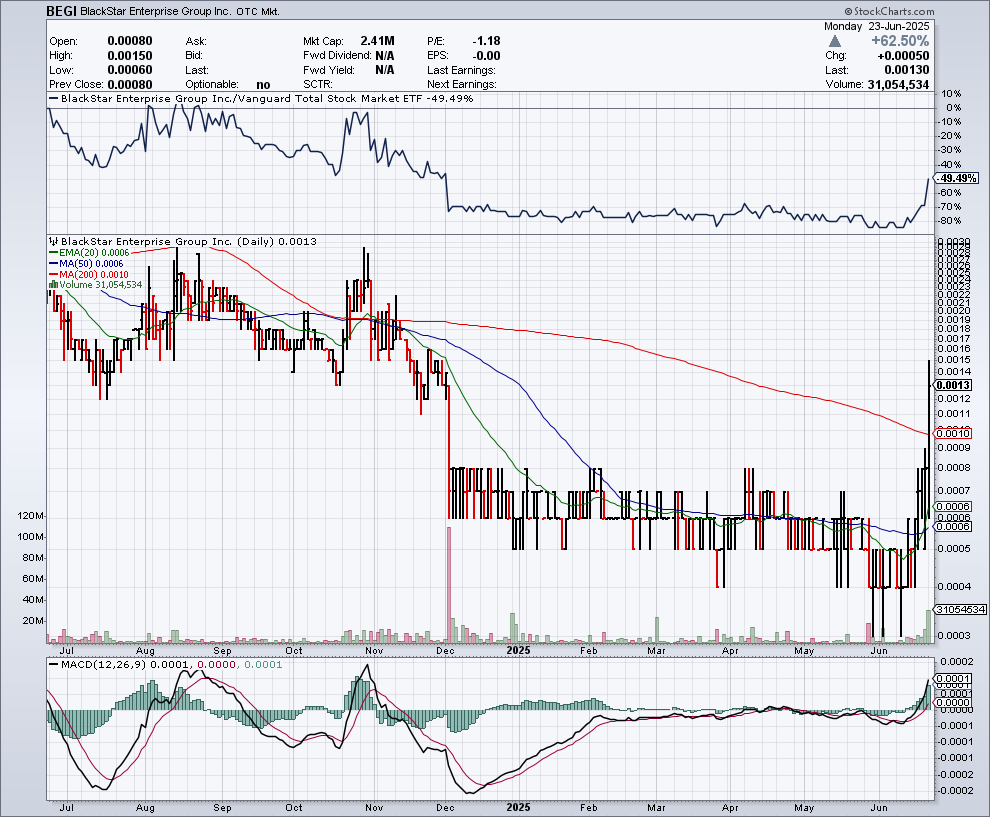Click the Chg +0.00050 value
The height and width of the screenshot is (817, 990).
point(903,56)
